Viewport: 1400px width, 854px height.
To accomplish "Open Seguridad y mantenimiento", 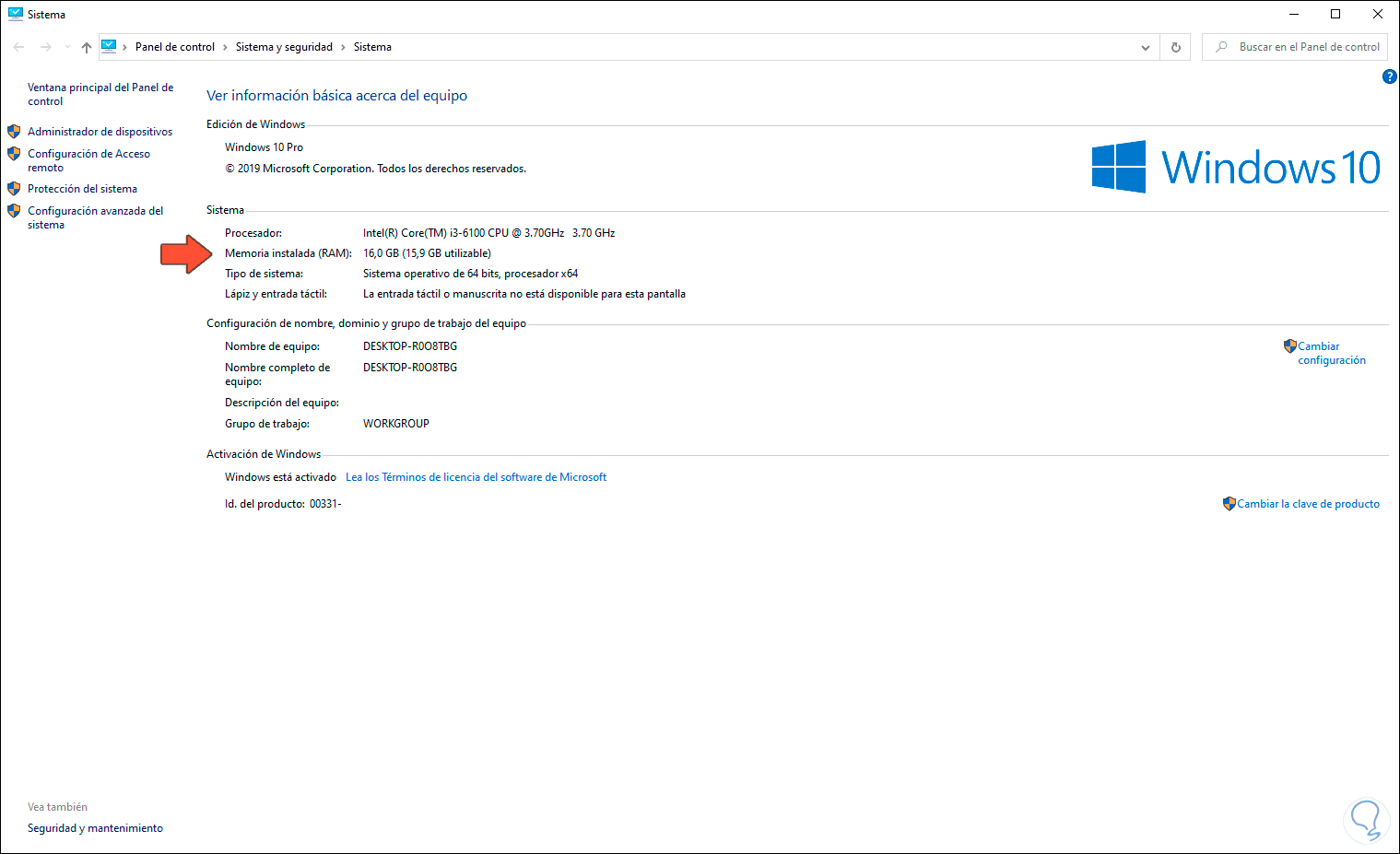I will pyautogui.click(x=95, y=828).
